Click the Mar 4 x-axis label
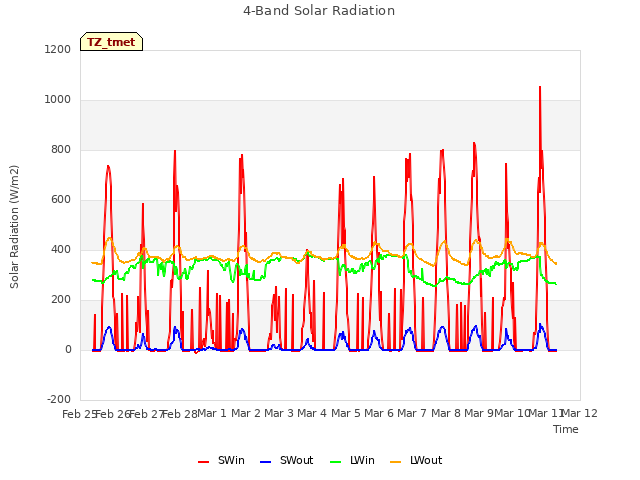The image size is (640, 480). coord(312,413)
